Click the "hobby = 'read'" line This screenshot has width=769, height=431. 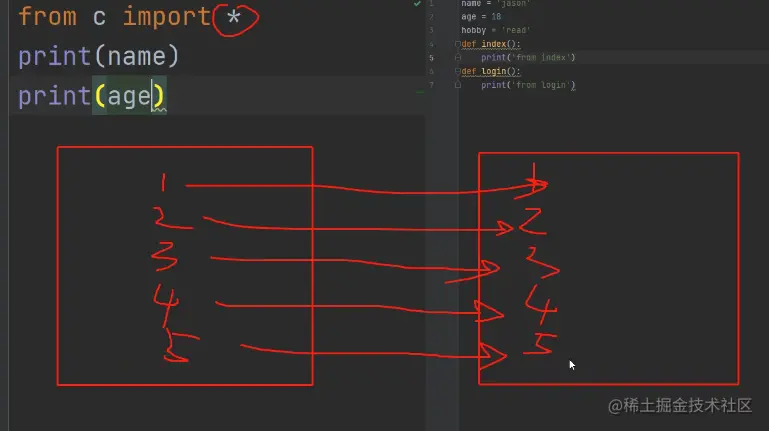coord(496,30)
